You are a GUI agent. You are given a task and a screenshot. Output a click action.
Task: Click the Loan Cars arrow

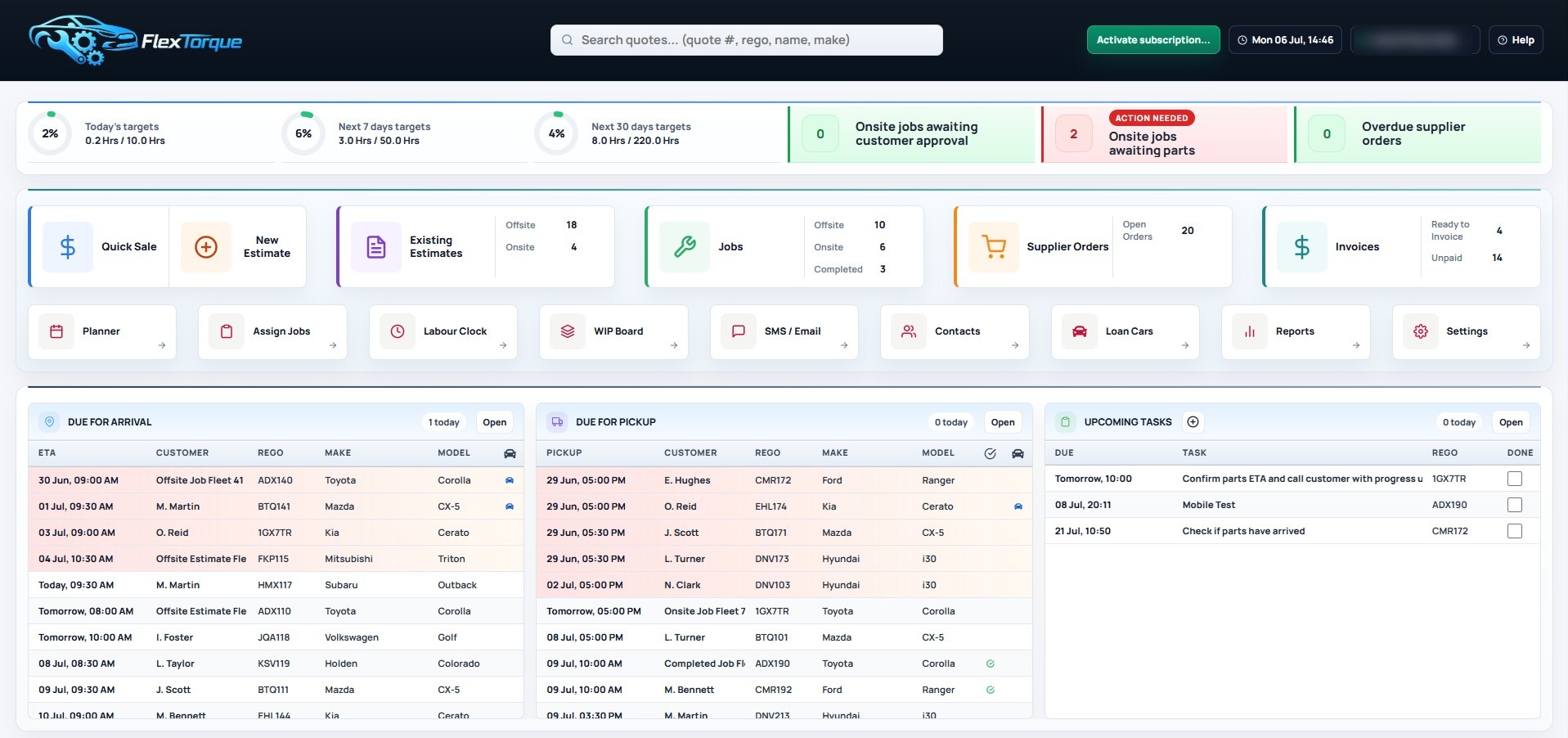(x=1185, y=345)
